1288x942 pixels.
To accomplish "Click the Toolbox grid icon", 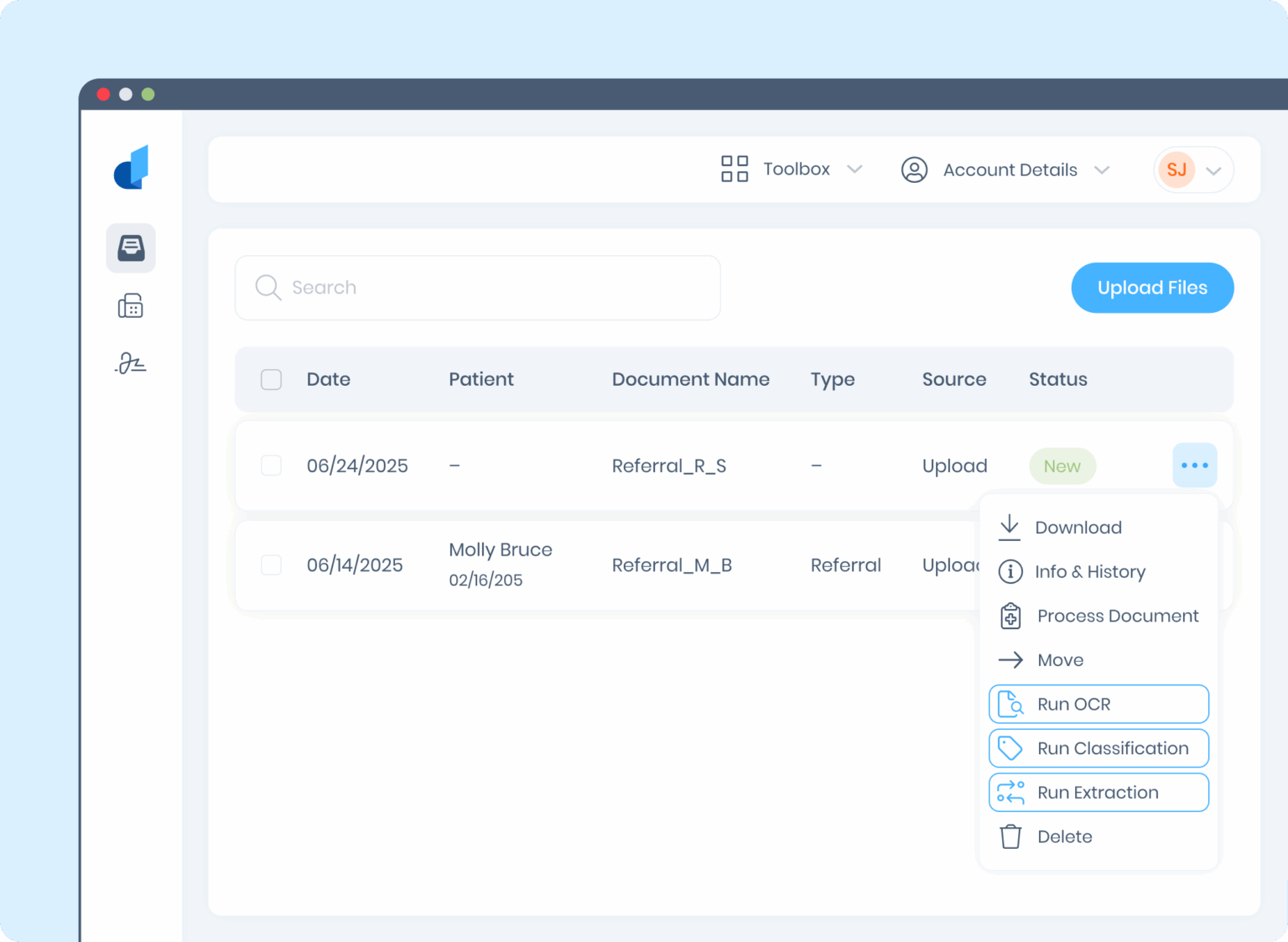I will coord(735,169).
